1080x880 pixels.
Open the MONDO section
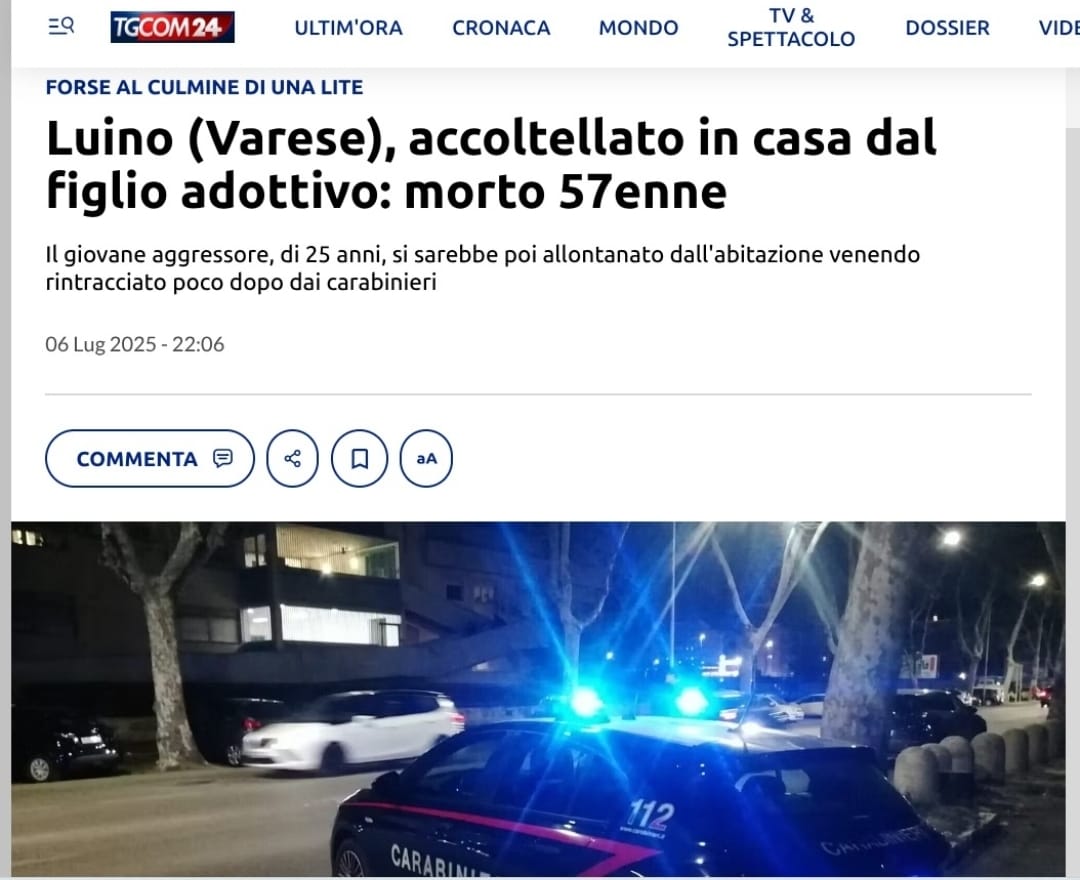pyautogui.click(x=638, y=28)
